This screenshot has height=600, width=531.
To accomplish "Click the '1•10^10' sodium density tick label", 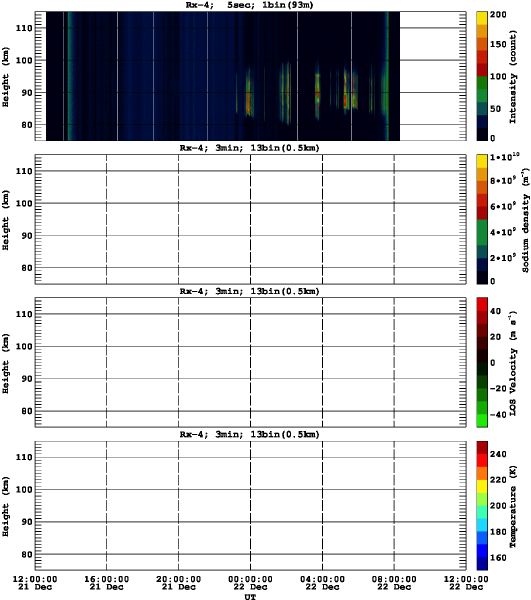I will point(505,156).
